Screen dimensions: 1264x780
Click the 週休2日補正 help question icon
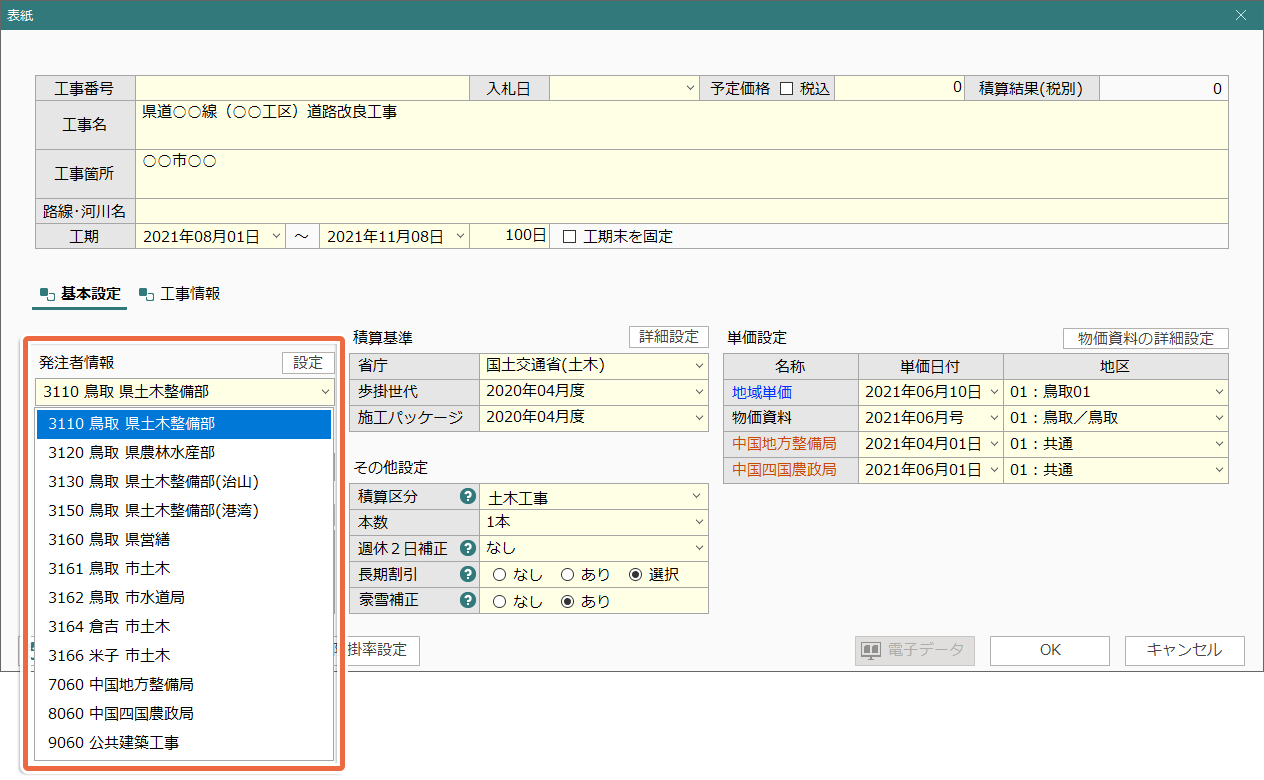point(466,548)
